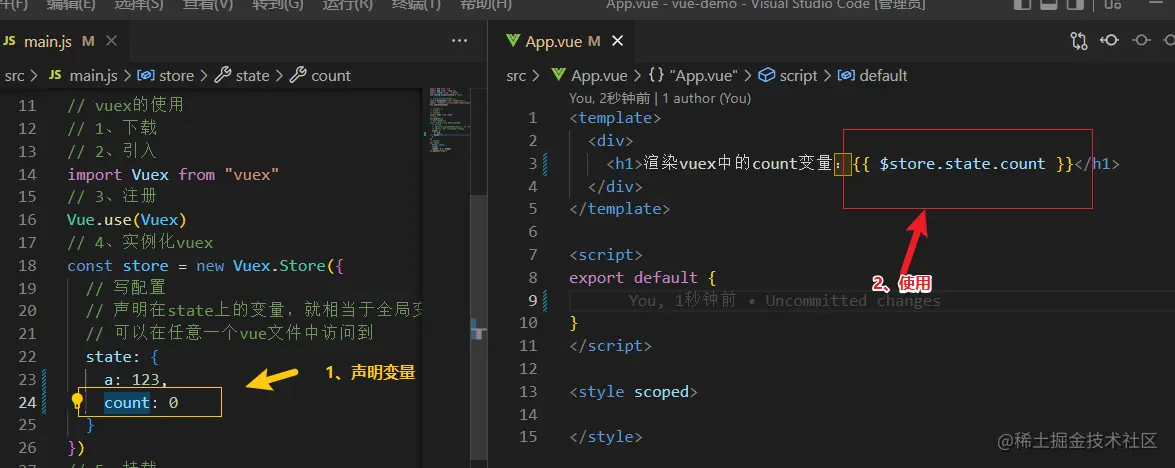The image size is (1175, 468).
Task: Open more actions ellipsis for main.js editor group
Action: coord(460,41)
